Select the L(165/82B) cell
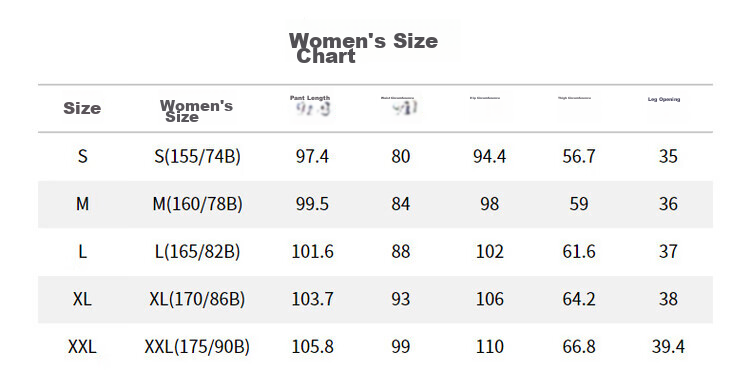The image size is (750, 370). [x=197, y=252]
